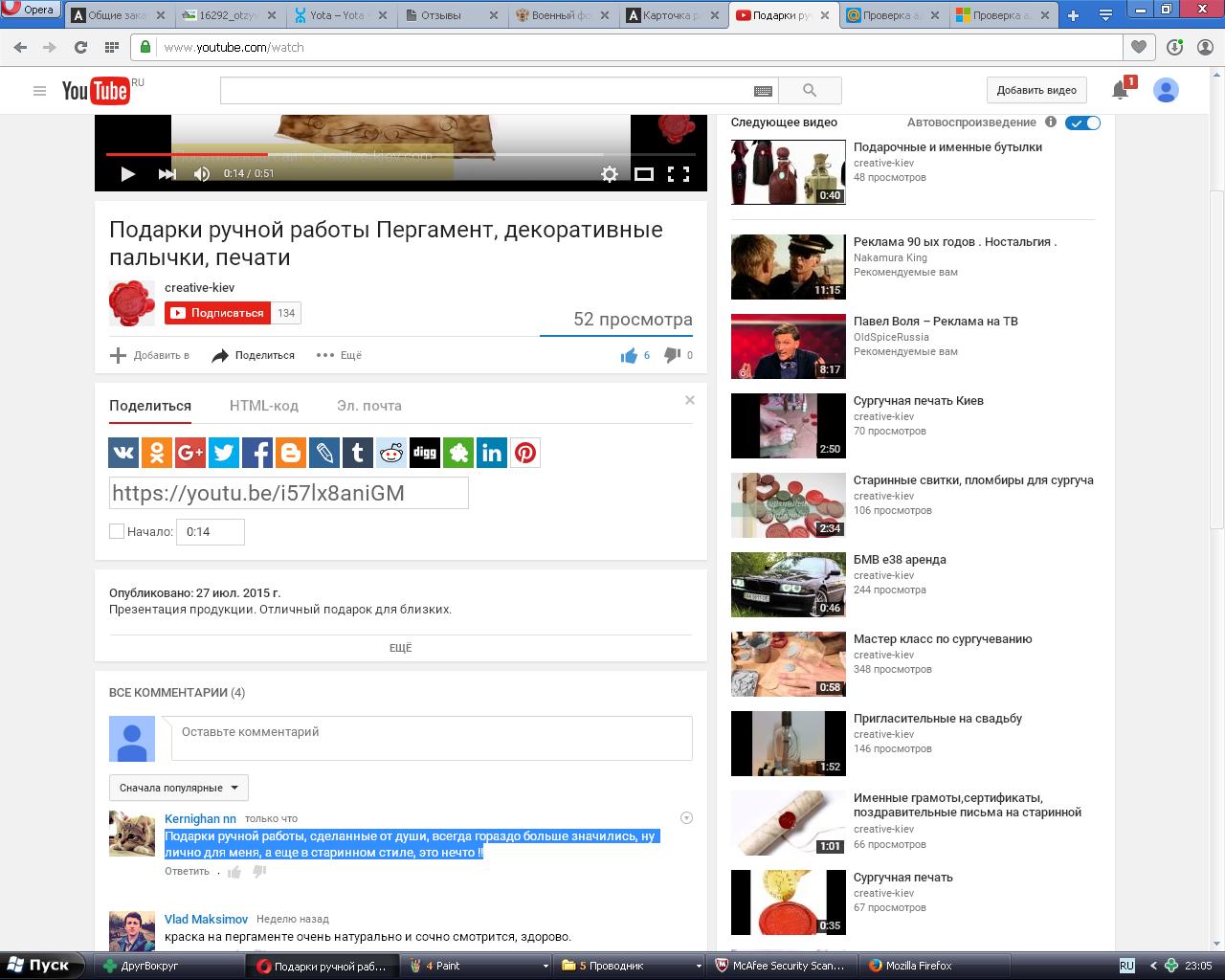Share on Facebook icon

click(257, 453)
